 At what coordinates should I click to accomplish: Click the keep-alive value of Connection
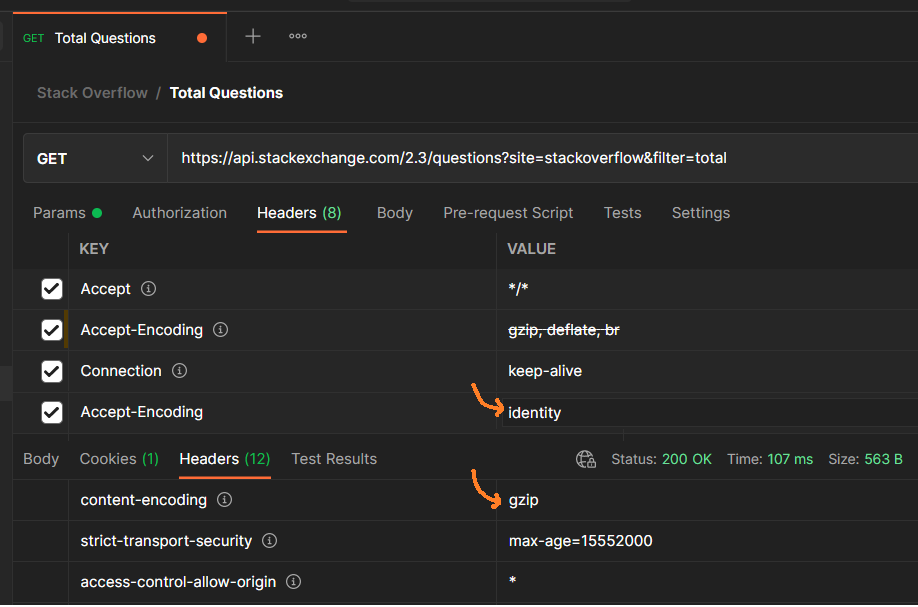(x=545, y=371)
